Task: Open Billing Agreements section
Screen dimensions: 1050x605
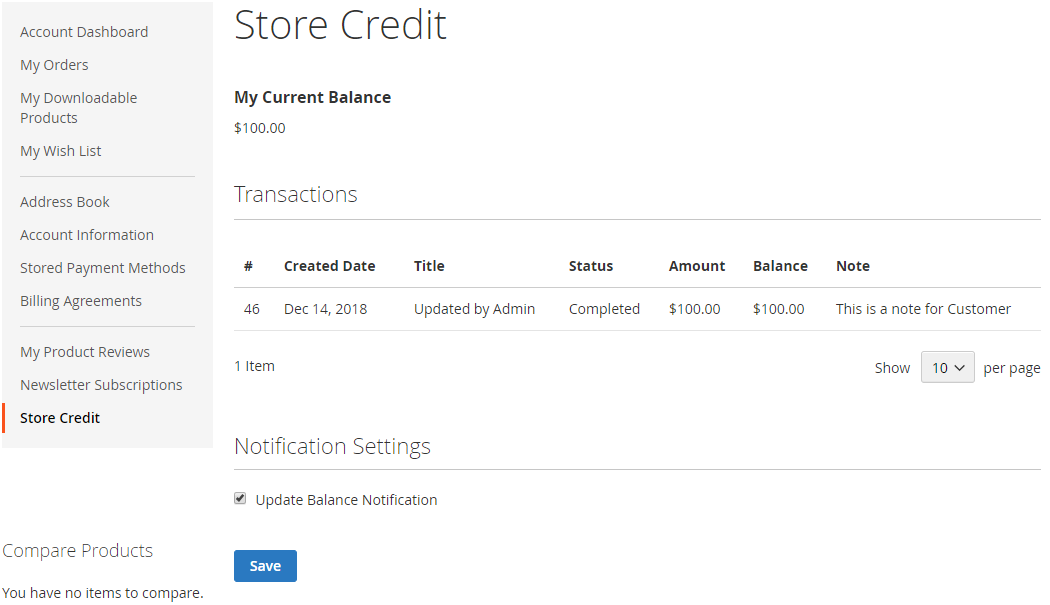Action: coord(81,301)
